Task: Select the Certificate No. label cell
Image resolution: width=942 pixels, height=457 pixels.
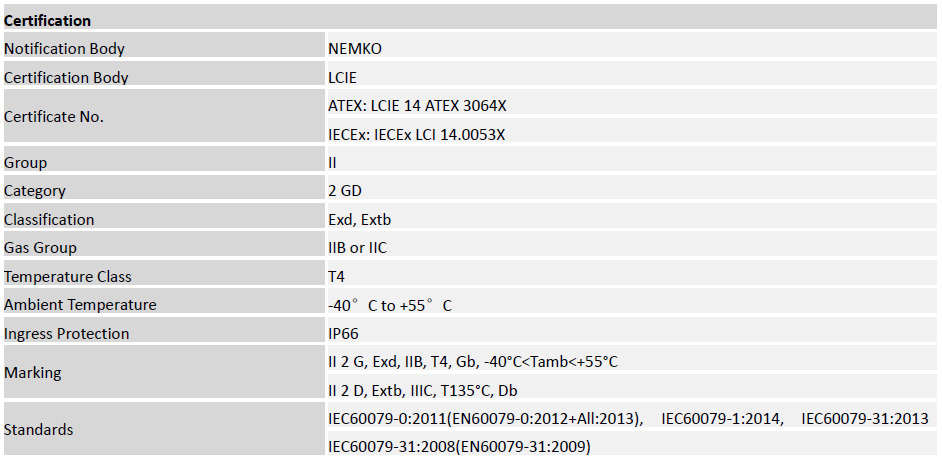Action: coord(54,116)
